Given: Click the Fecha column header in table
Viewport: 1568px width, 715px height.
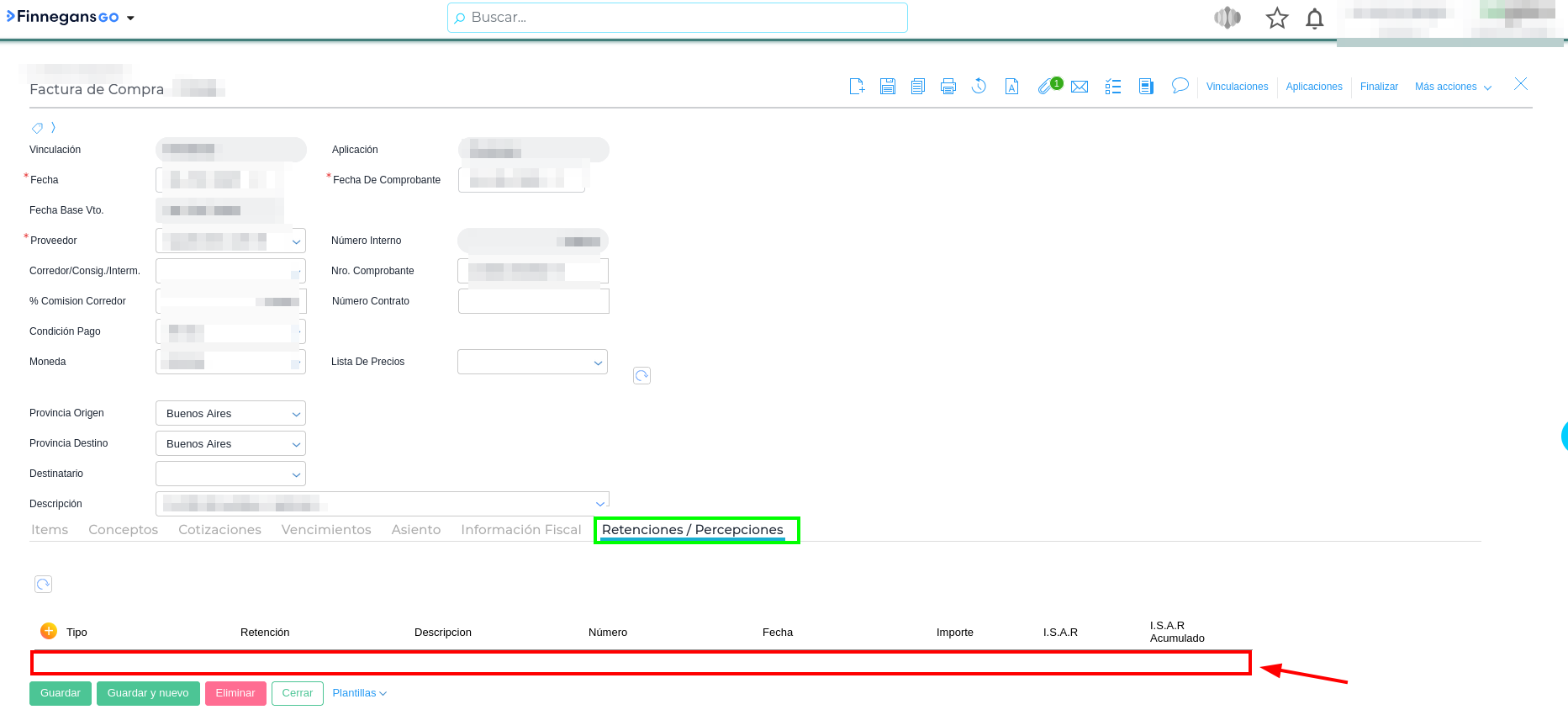Looking at the screenshot, I should tap(778, 633).
